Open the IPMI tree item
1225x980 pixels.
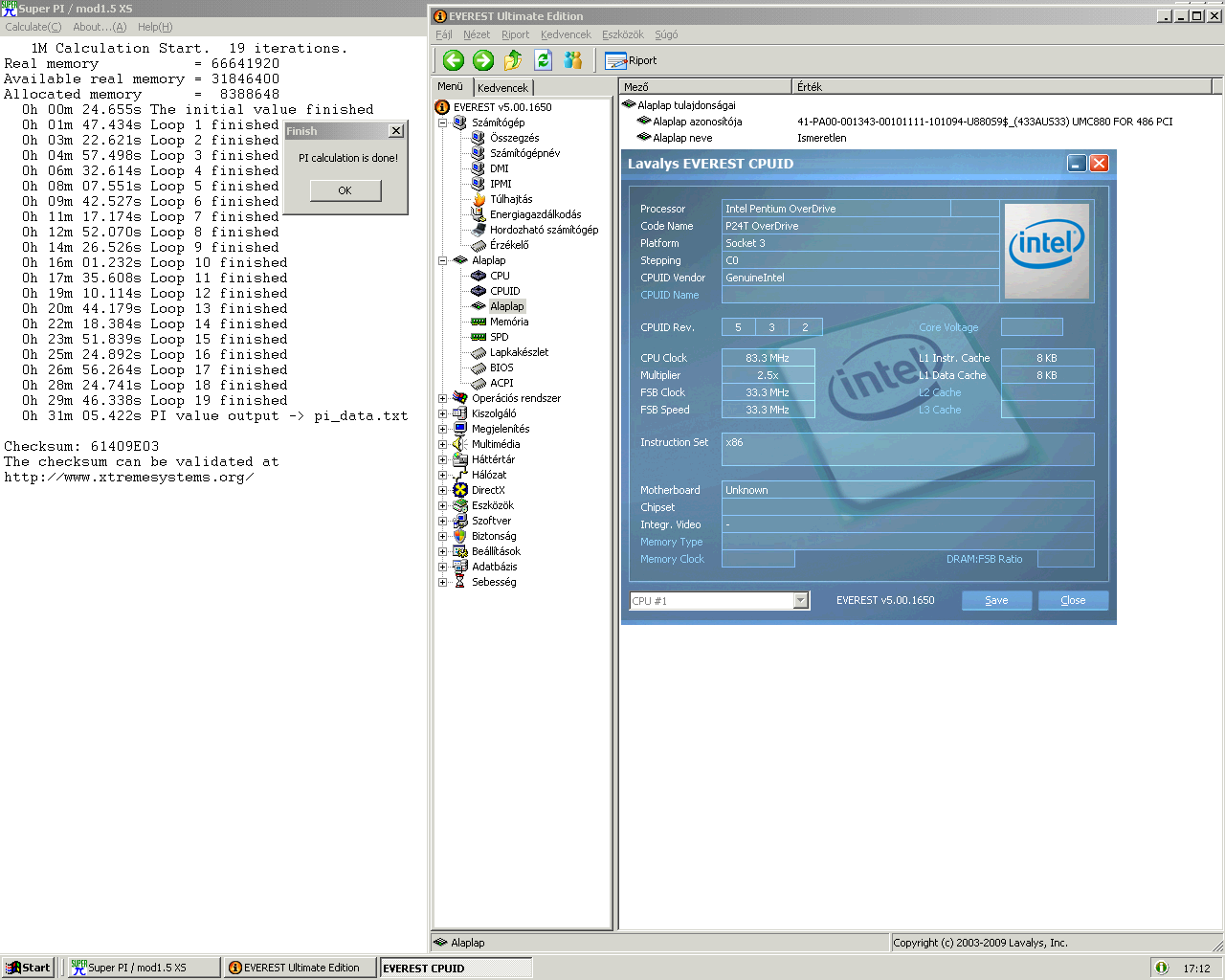[x=501, y=184]
